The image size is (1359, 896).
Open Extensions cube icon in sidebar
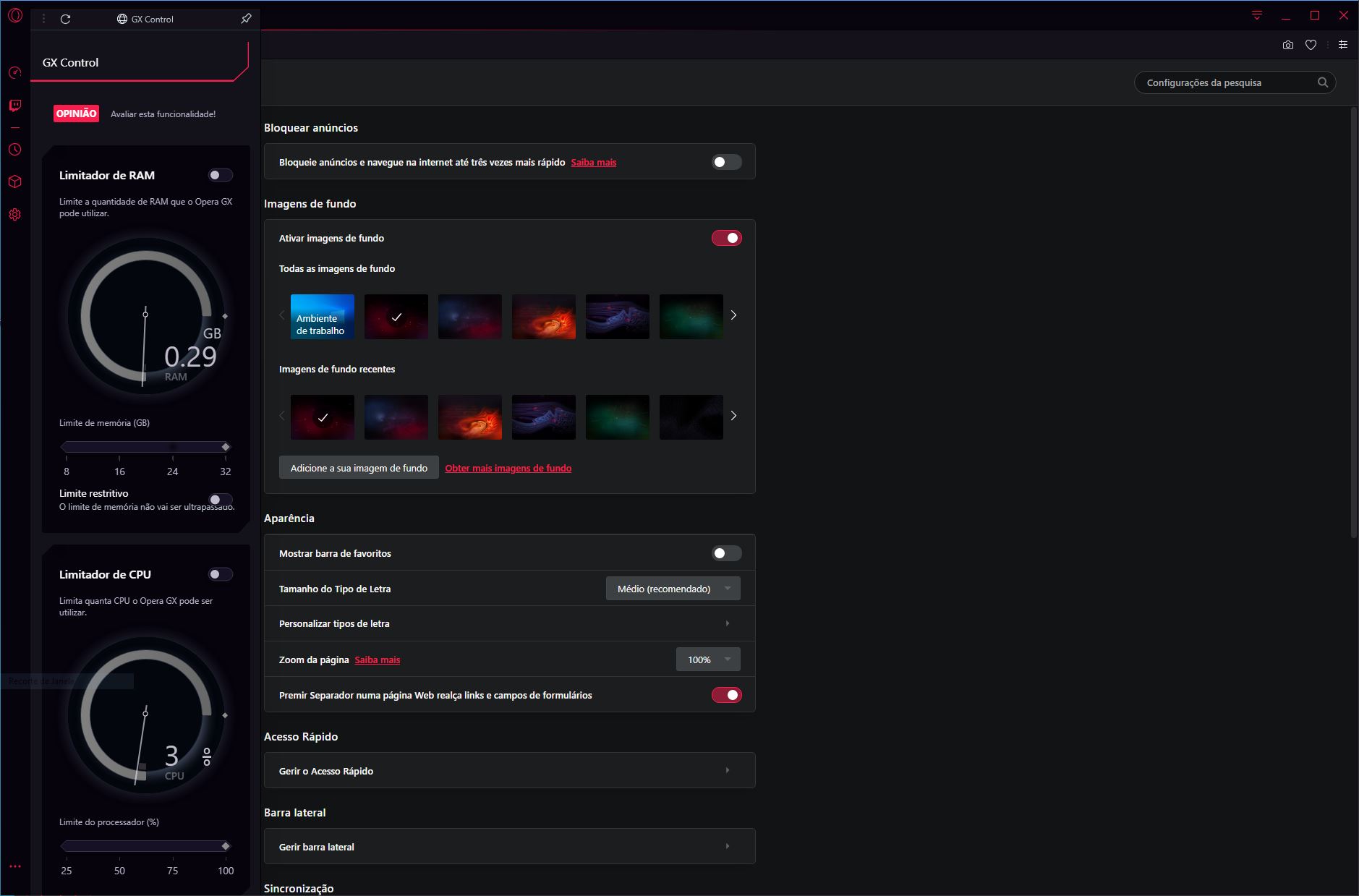pos(15,182)
